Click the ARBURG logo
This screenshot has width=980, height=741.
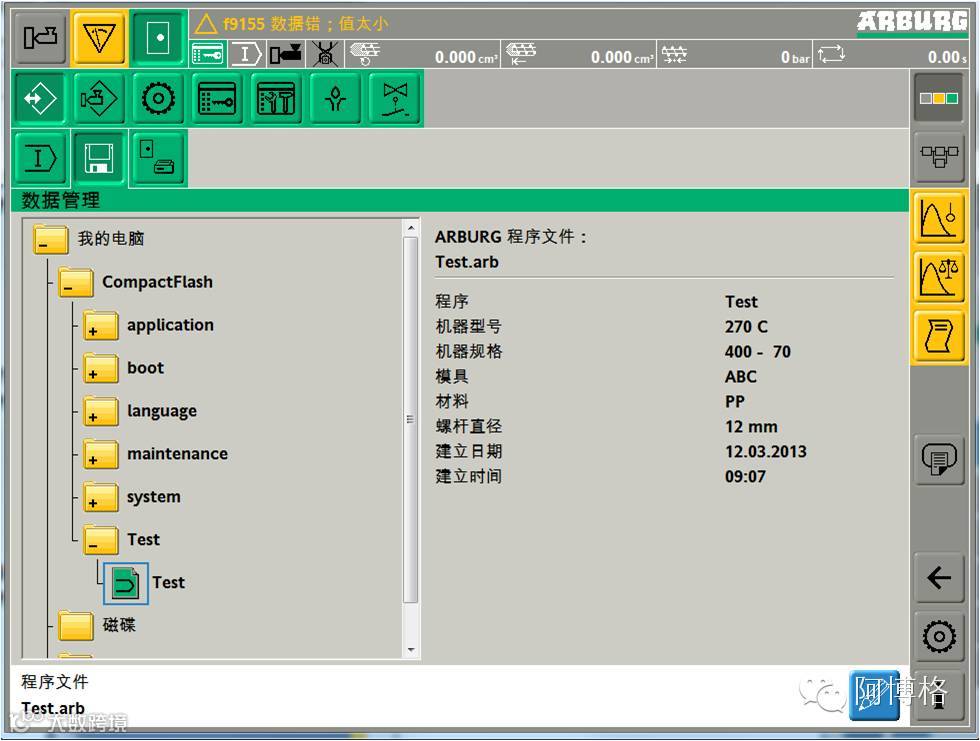(912, 22)
